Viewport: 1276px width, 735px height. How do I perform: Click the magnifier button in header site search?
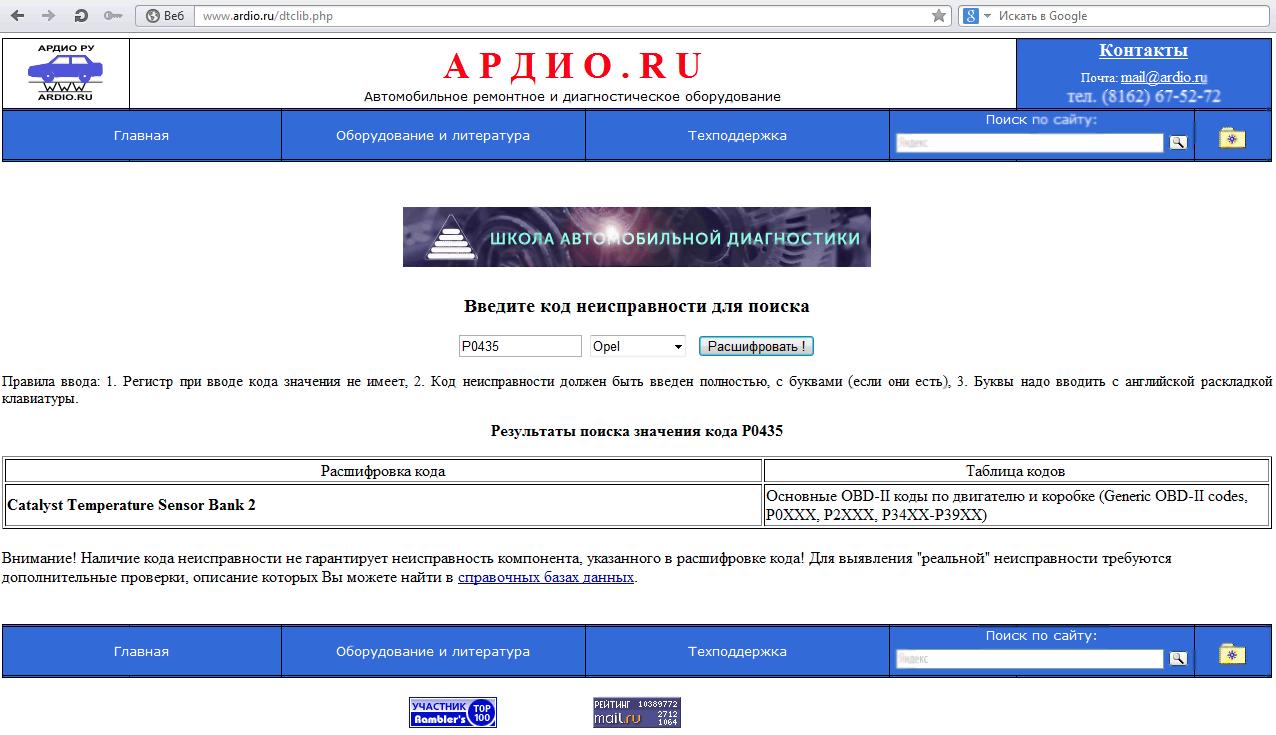tap(1178, 142)
